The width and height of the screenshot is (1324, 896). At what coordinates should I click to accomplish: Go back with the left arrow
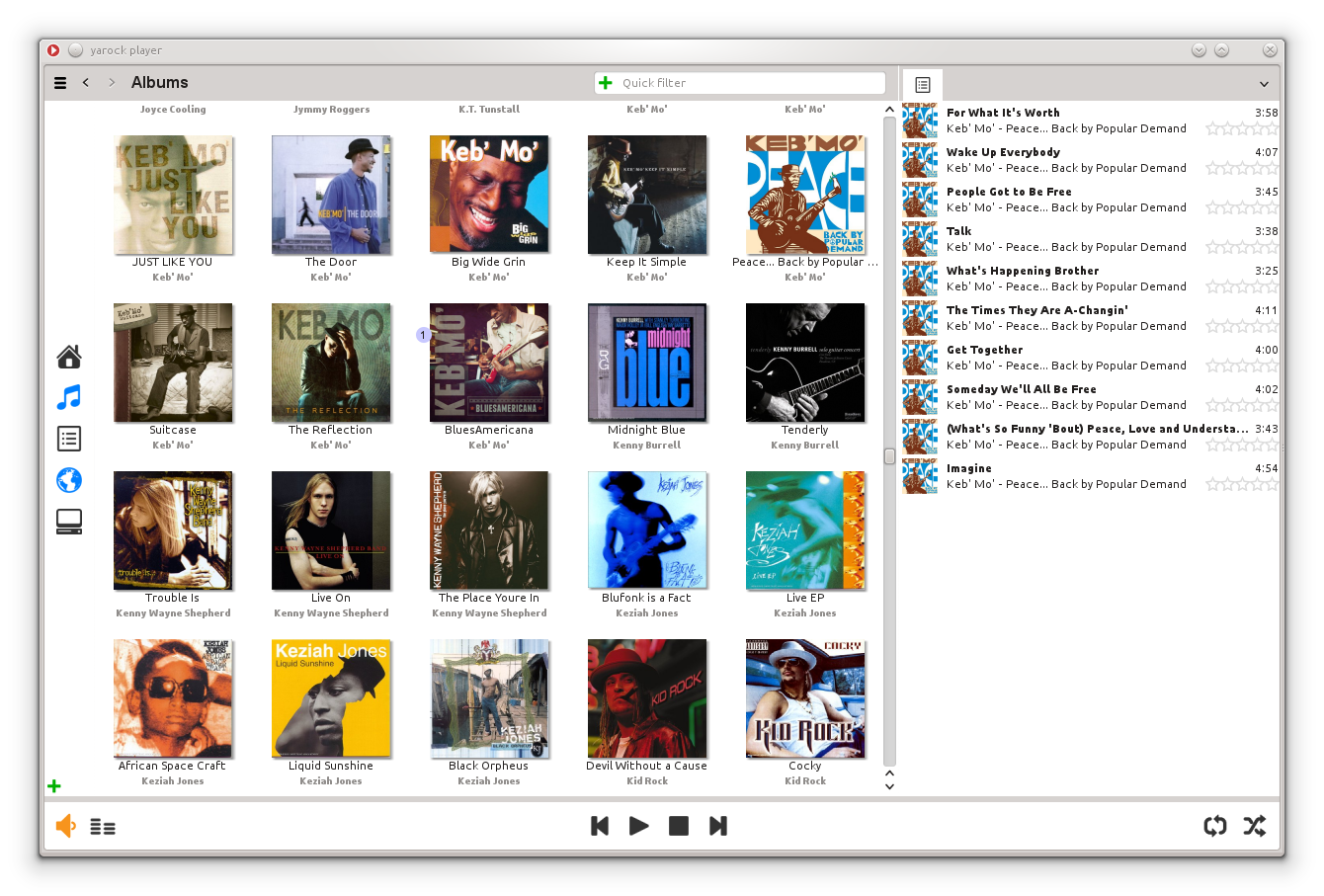click(86, 83)
